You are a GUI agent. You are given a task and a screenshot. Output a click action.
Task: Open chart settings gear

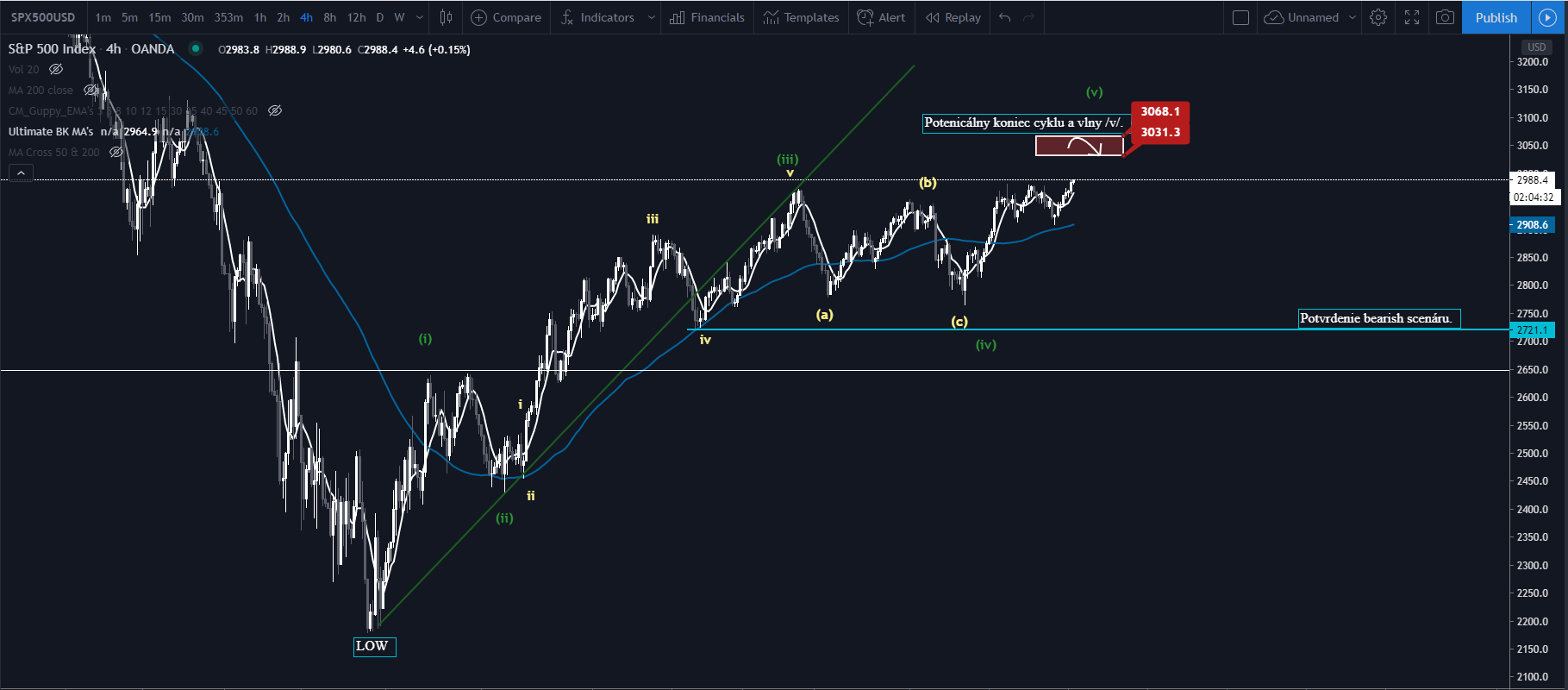[x=1378, y=17]
